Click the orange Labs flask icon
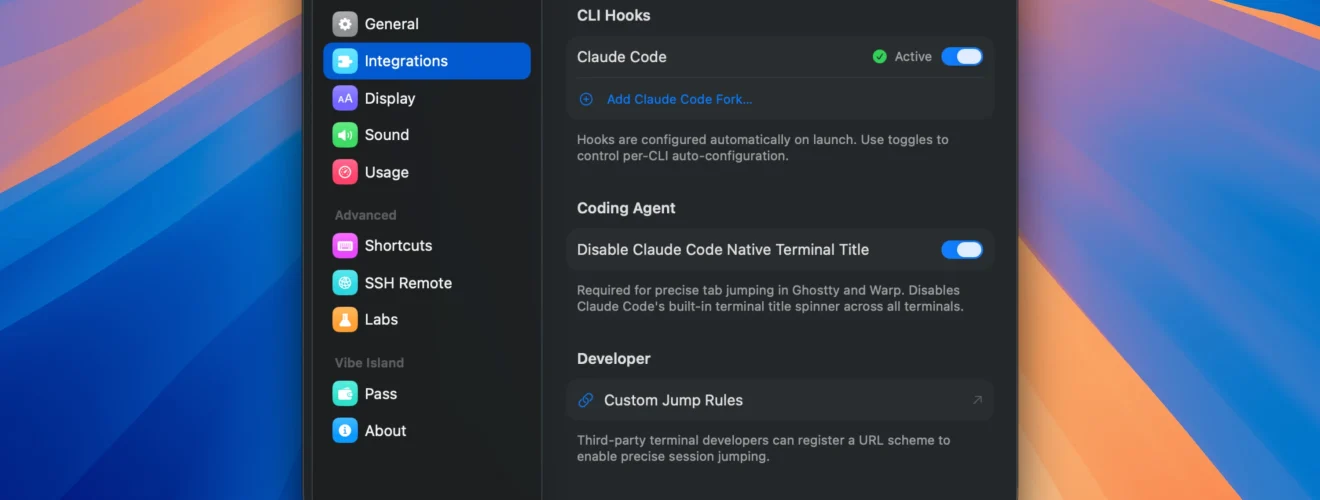 (x=345, y=320)
